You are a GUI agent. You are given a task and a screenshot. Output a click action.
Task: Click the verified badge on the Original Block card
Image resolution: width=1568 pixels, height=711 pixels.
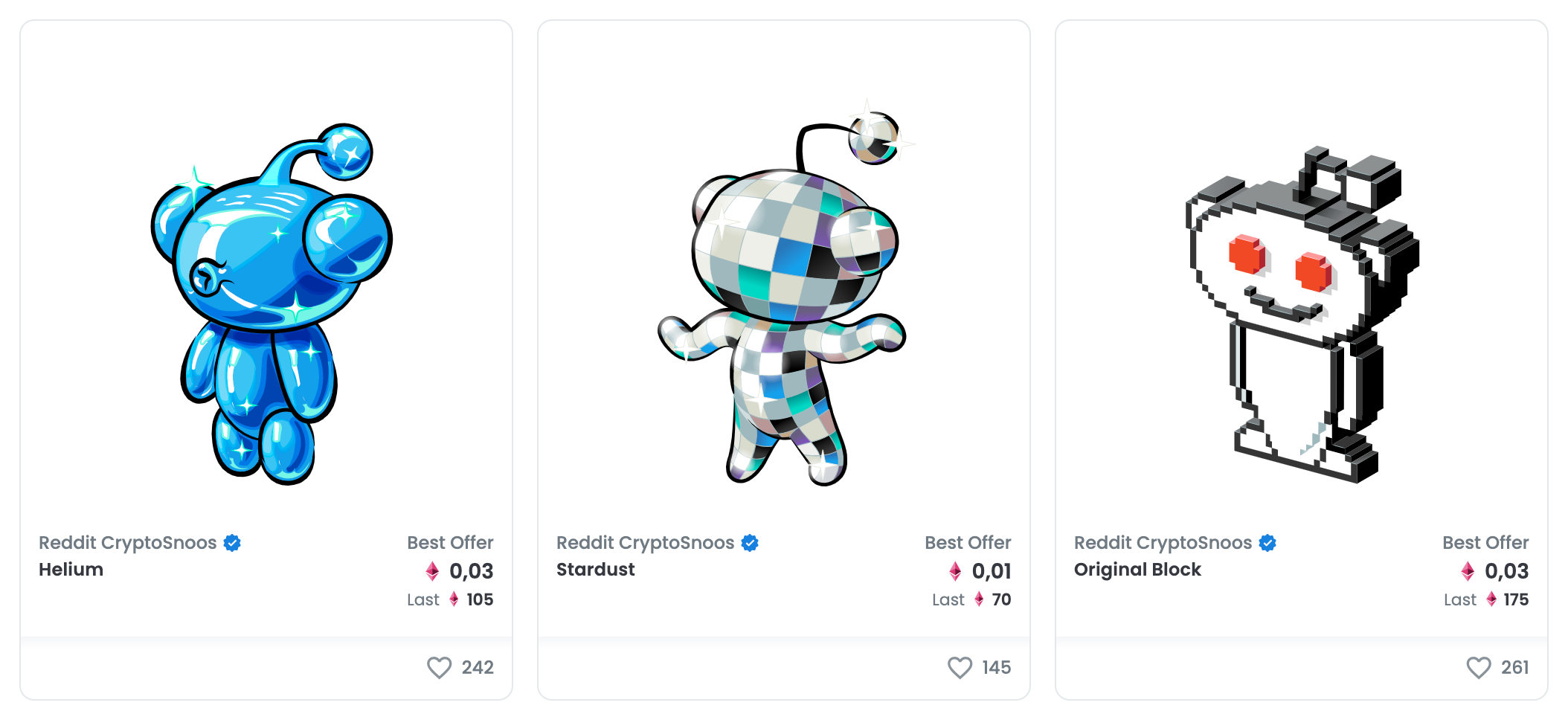[x=1267, y=543]
